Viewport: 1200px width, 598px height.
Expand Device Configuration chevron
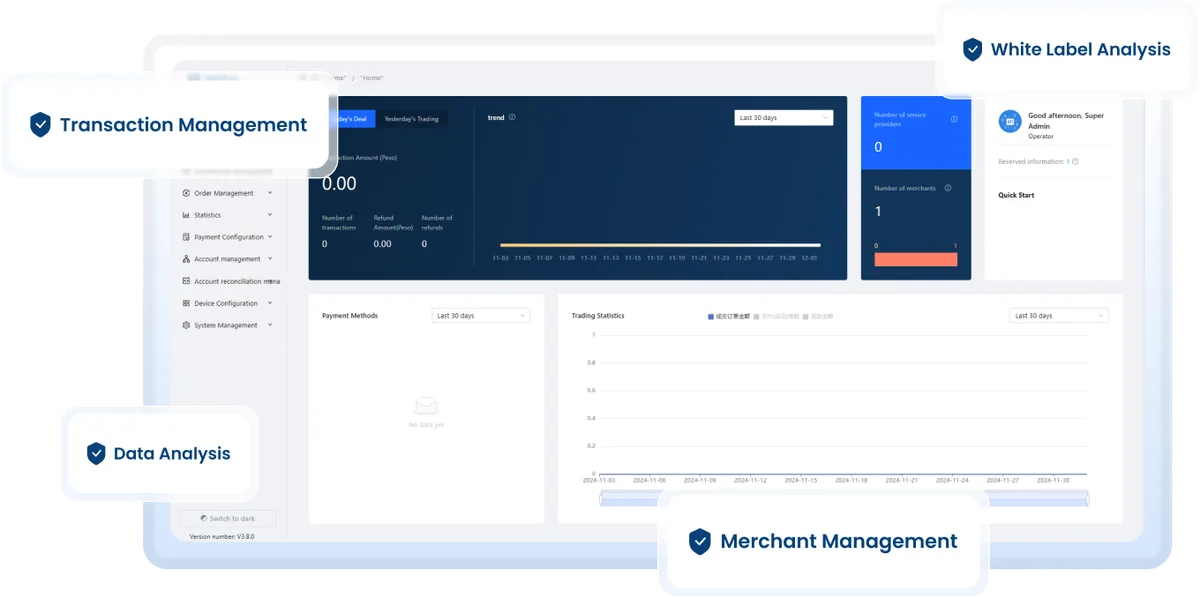(270, 303)
